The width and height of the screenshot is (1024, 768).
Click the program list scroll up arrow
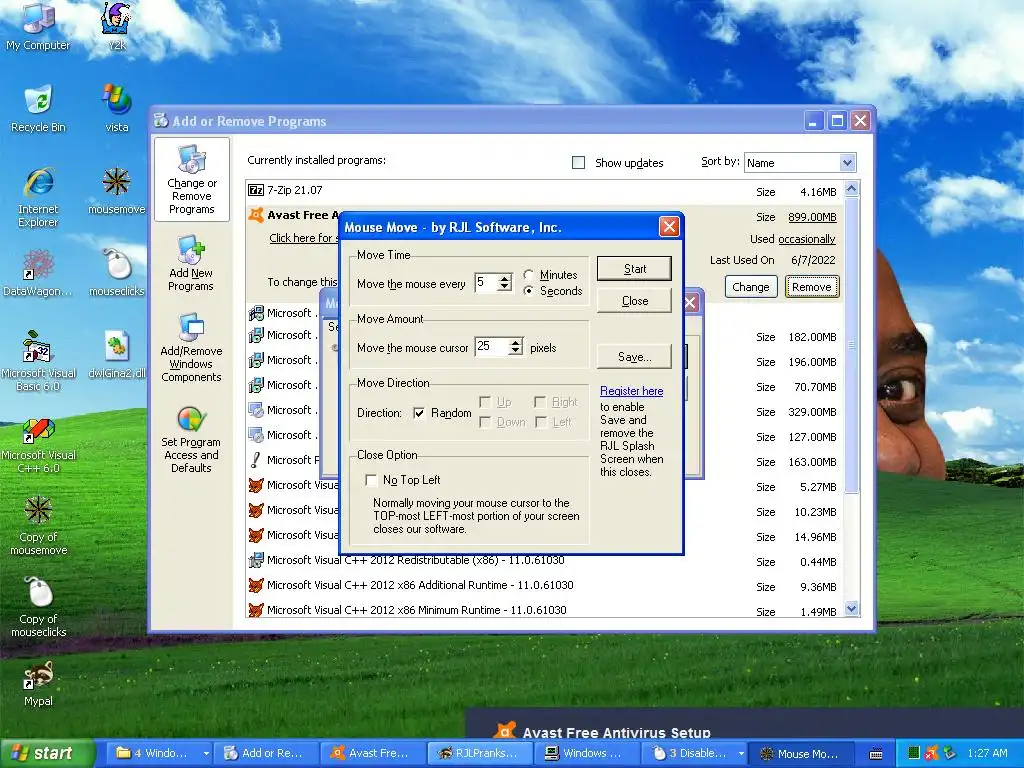point(851,189)
